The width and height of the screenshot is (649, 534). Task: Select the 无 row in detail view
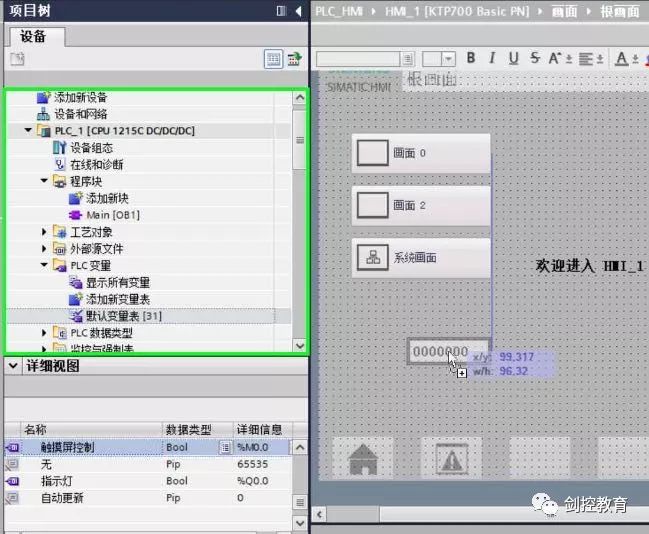pyautogui.click(x=148, y=464)
